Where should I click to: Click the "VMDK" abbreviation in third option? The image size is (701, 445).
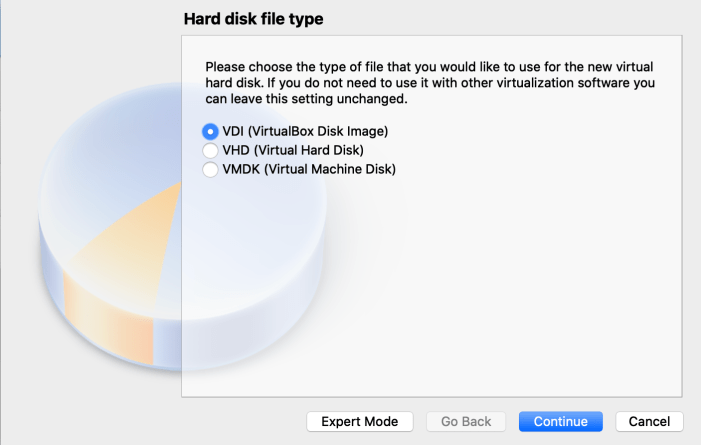click(x=241, y=170)
